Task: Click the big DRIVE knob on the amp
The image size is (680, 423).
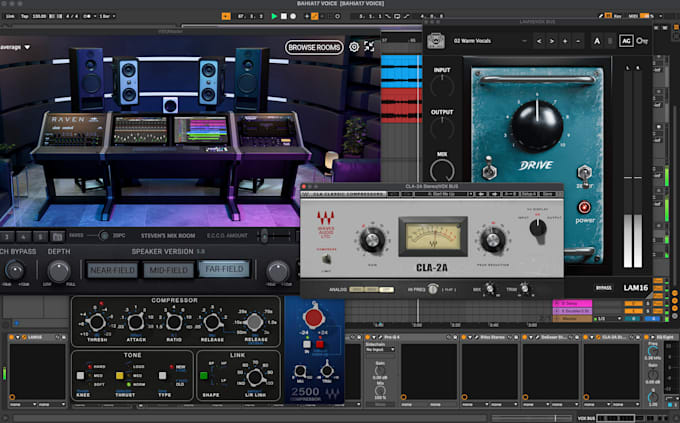Action: (537, 125)
